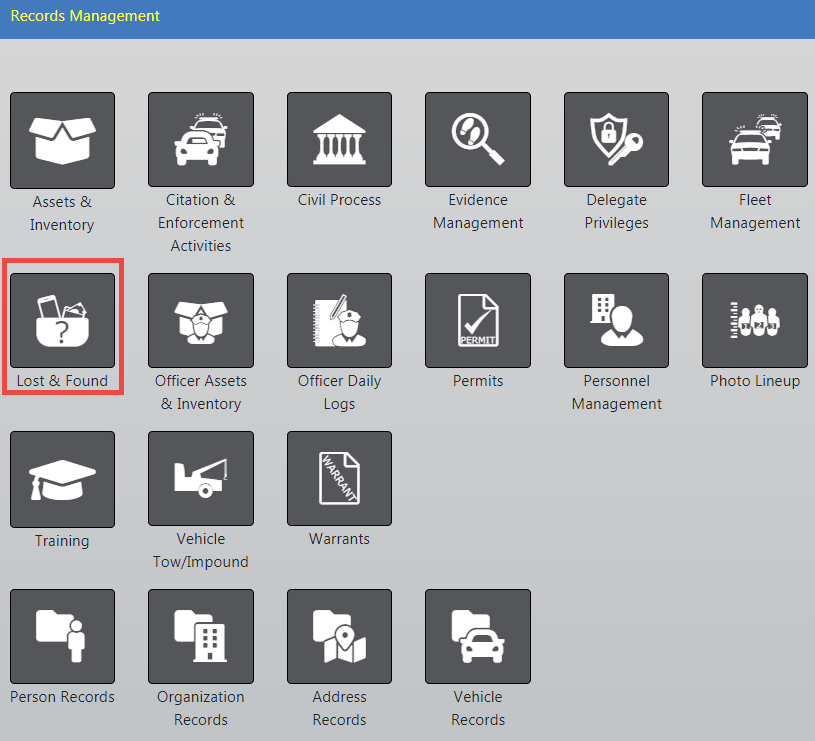Click the Records Management header title

tap(85, 16)
